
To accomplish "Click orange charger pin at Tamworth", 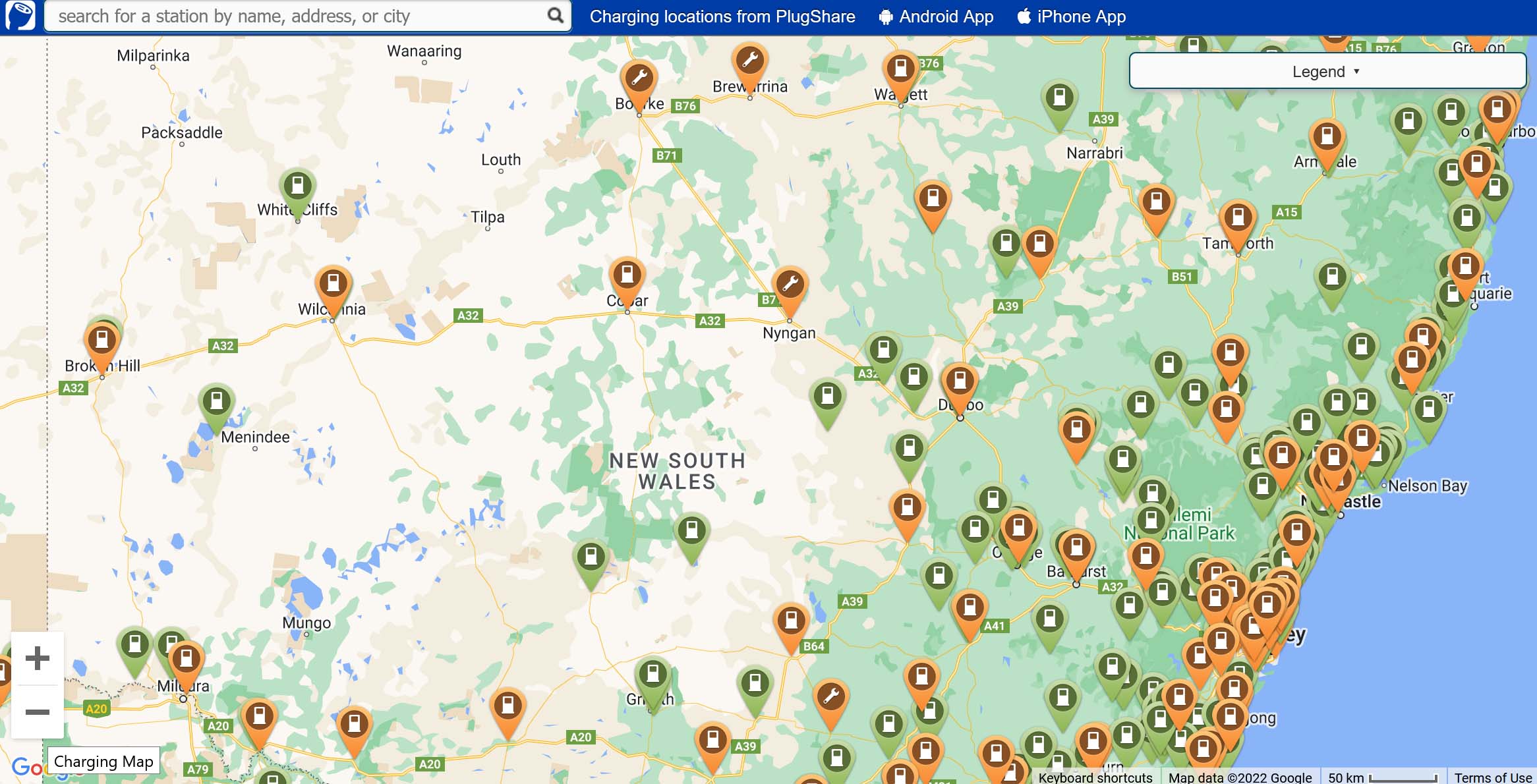I will (x=1237, y=217).
